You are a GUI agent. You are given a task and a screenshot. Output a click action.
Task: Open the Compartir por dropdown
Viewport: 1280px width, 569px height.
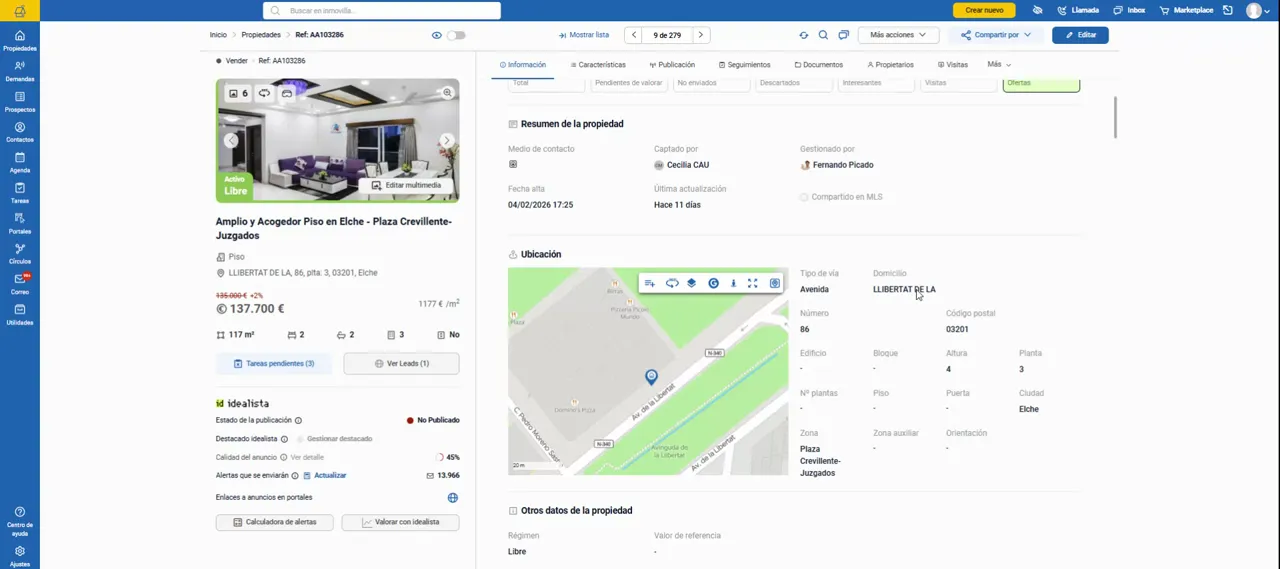[x=996, y=35]
